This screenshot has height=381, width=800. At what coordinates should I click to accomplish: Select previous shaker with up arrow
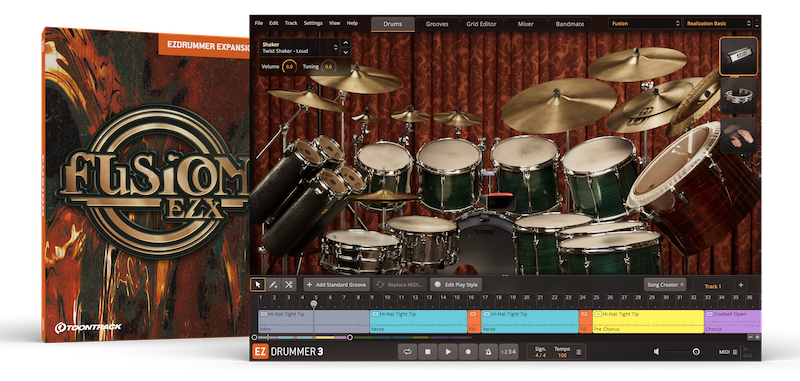pyautogui.click(x=345, y=43)
